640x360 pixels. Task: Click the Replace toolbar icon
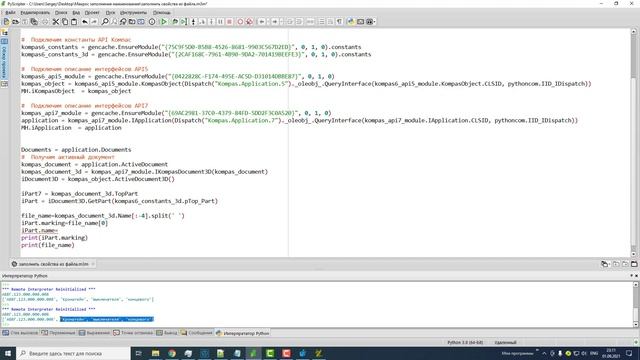pyautogui.click(x=123, y=22)
